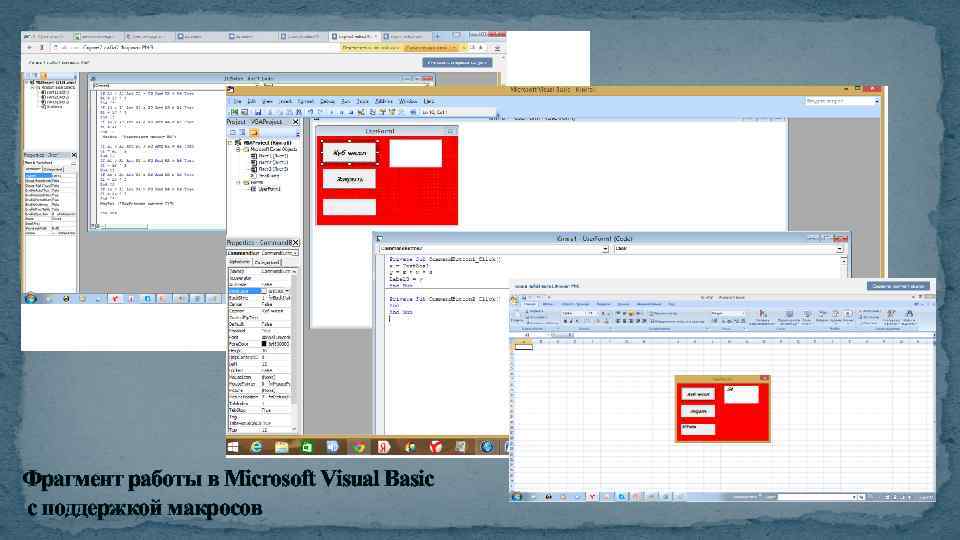Switch to Categorized tab in Properties pane
The height and width of the screenshot is (540, 960).
click(267, 261)
